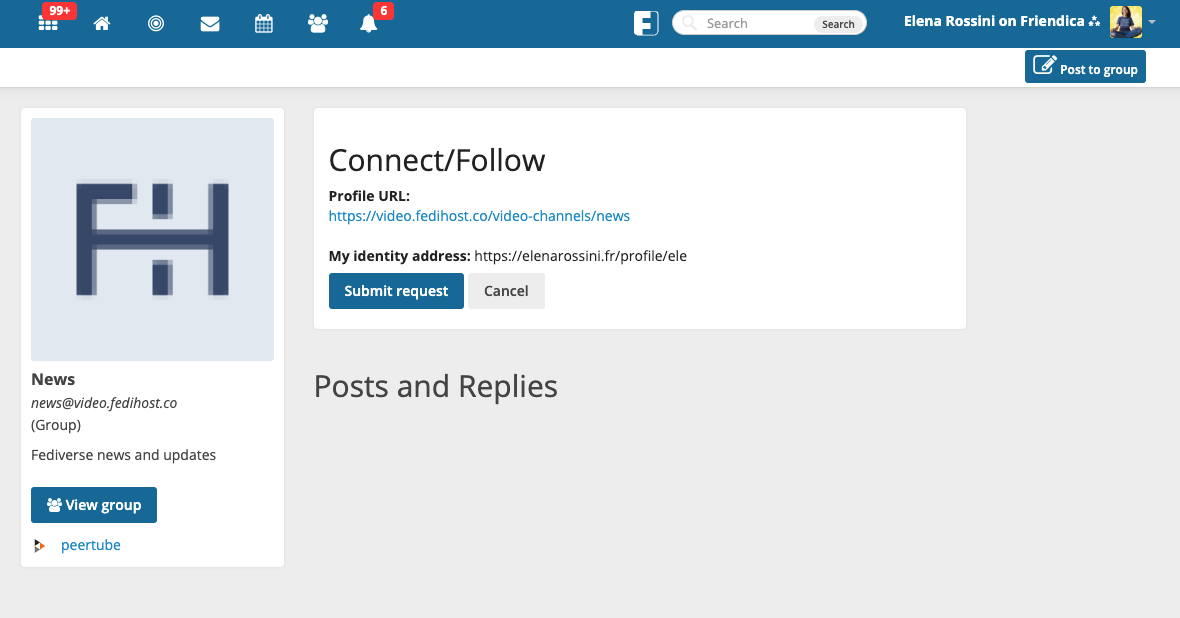
Task: Open the peertube link
Action: click(x=91, y=545)
